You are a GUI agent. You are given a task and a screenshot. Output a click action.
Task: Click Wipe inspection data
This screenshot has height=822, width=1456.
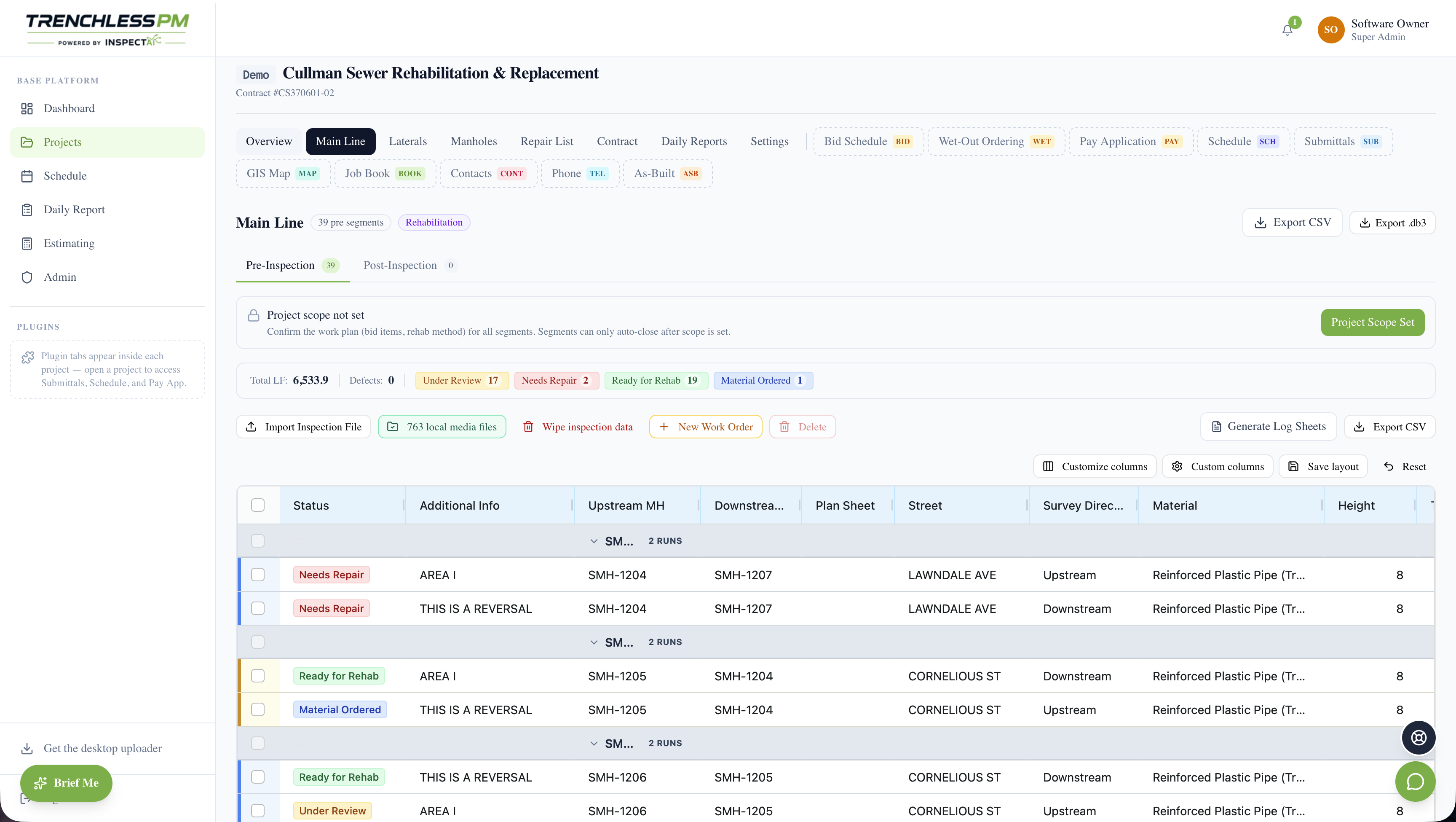pos(578,427)
